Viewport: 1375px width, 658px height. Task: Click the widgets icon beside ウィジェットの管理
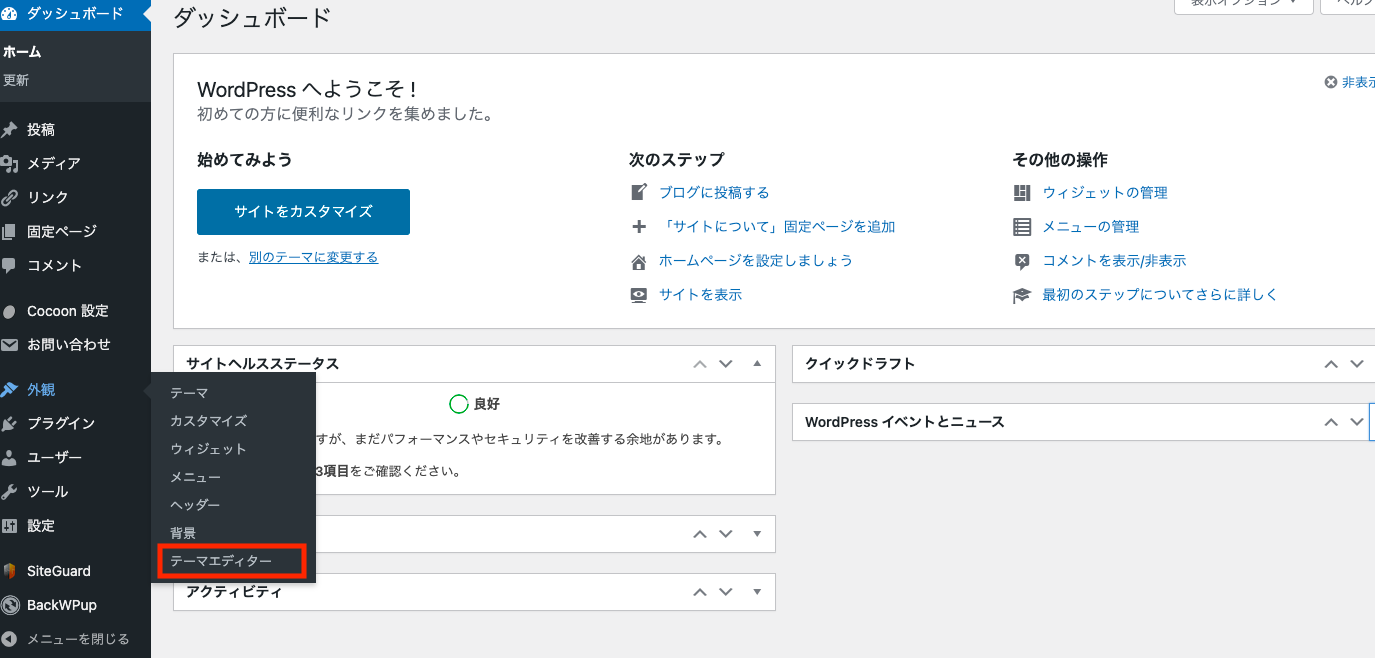click(x=1022, y=192)
